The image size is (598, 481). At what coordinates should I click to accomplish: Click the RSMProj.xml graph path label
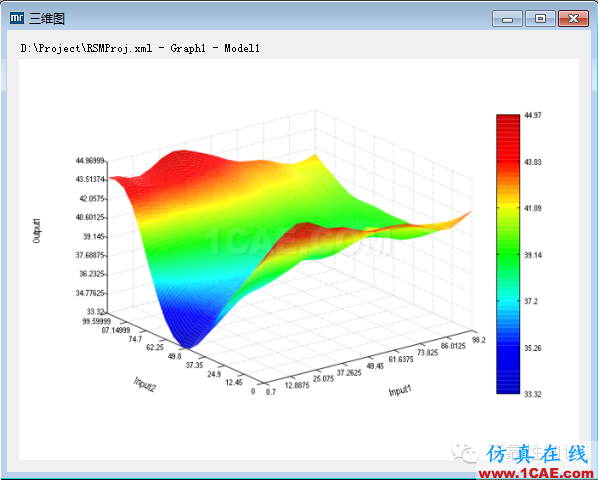pos(140,48)
